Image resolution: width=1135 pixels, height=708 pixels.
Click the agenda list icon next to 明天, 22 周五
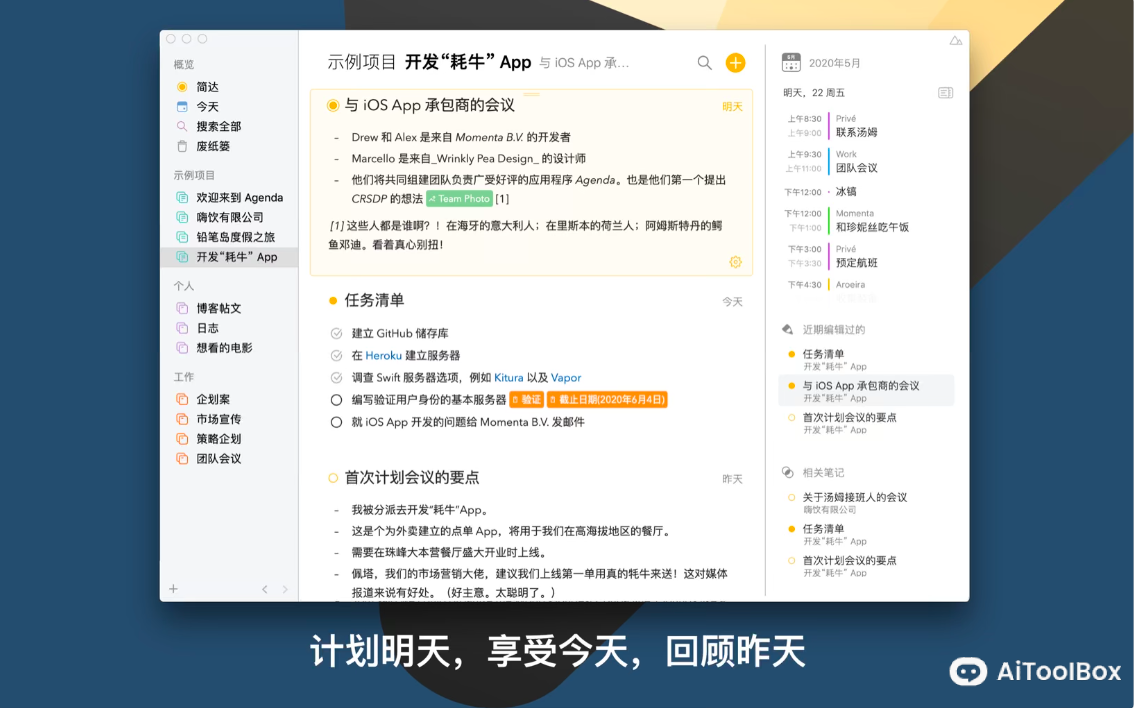945,90
